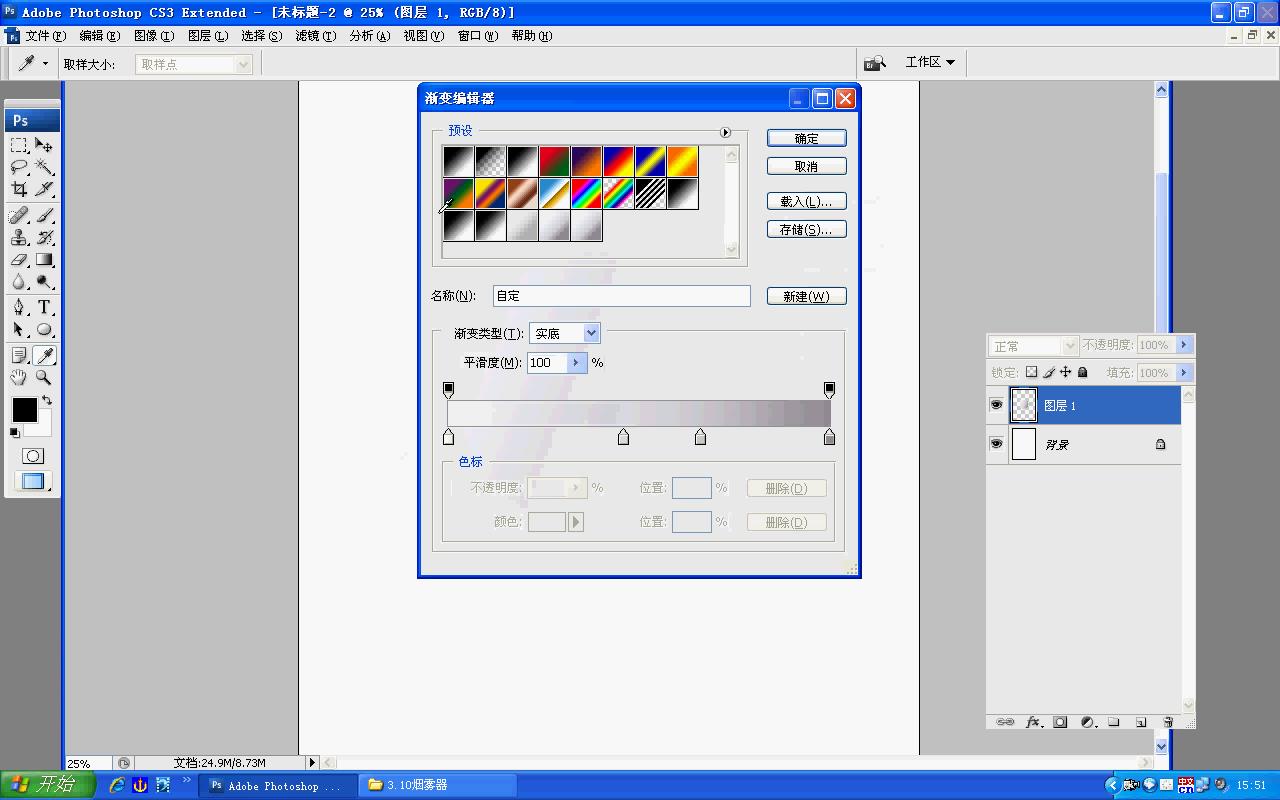
Task: Select the Type tool
Action: coord(44,307)
